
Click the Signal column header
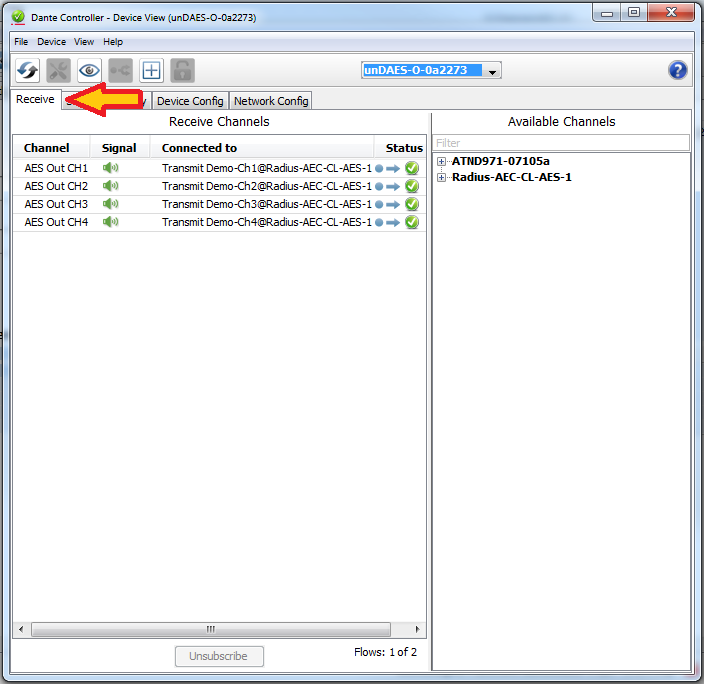(x=119, y=148)
